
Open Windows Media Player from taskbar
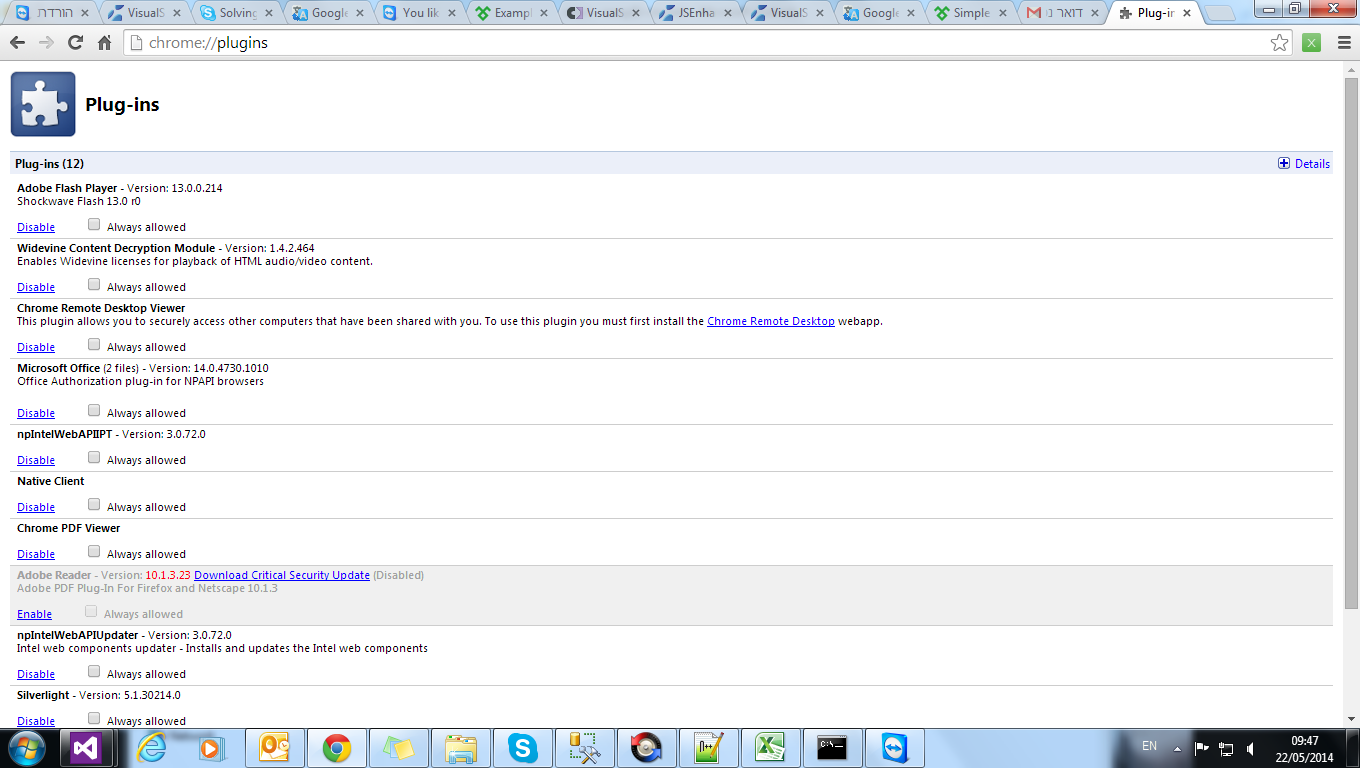[211, 748]
